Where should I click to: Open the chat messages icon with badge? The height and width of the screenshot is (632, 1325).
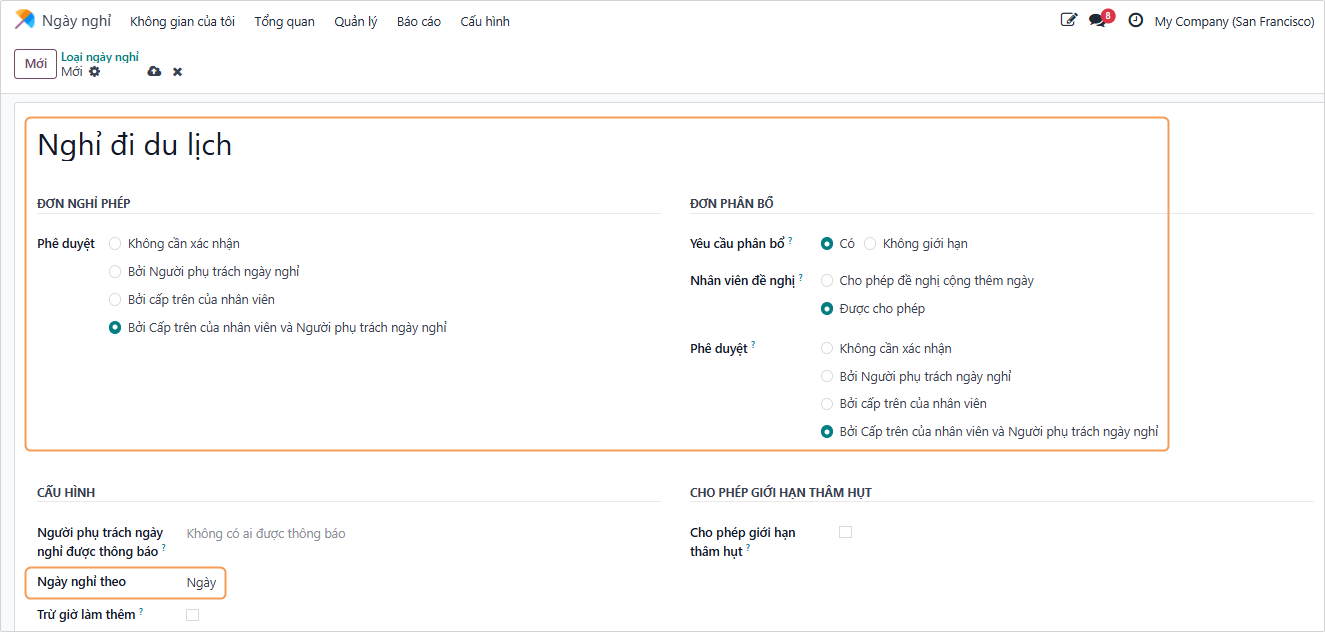click(x=1098, y=20)
